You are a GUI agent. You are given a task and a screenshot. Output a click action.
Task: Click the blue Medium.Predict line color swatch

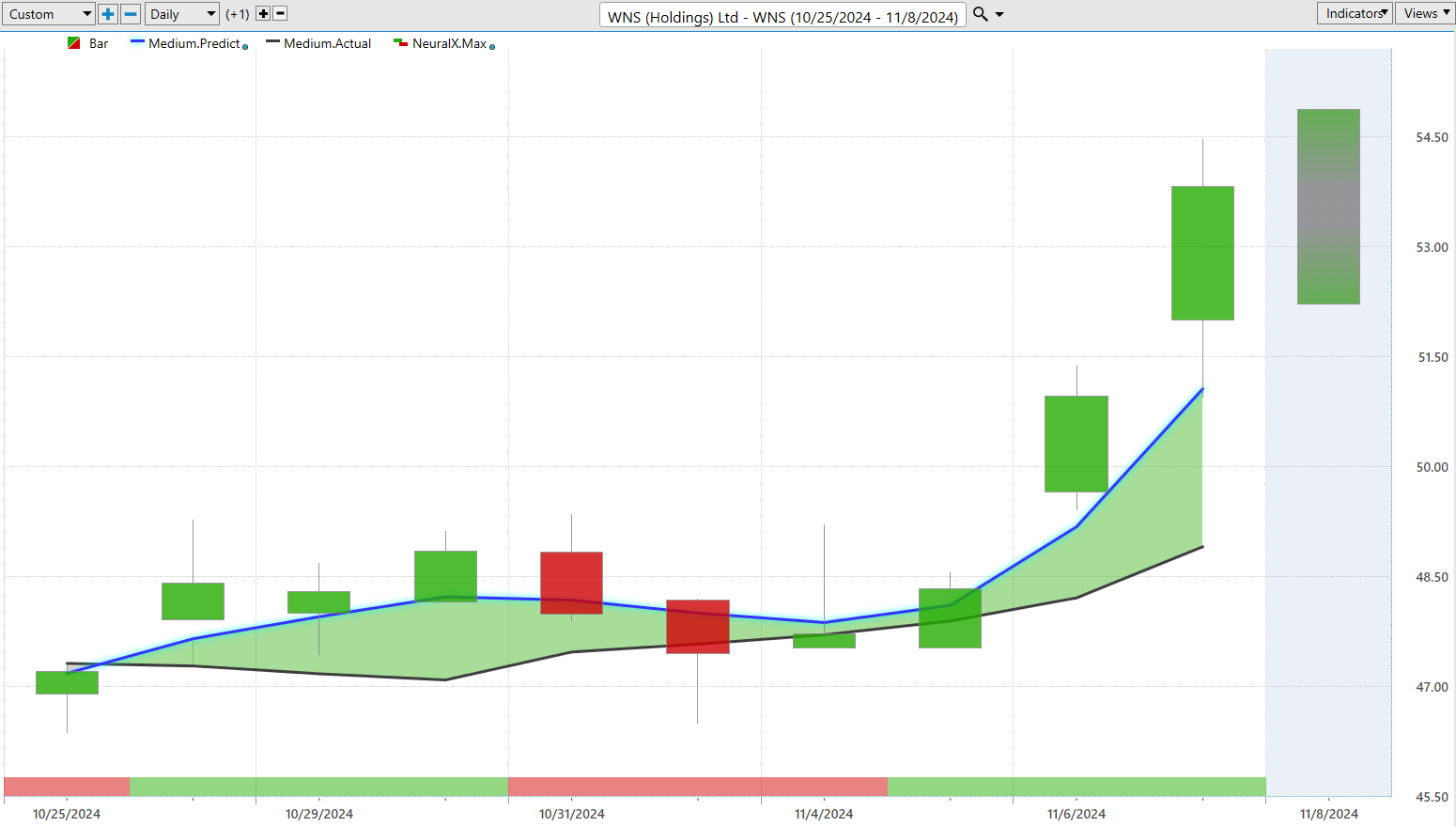(x=137, y=42)
